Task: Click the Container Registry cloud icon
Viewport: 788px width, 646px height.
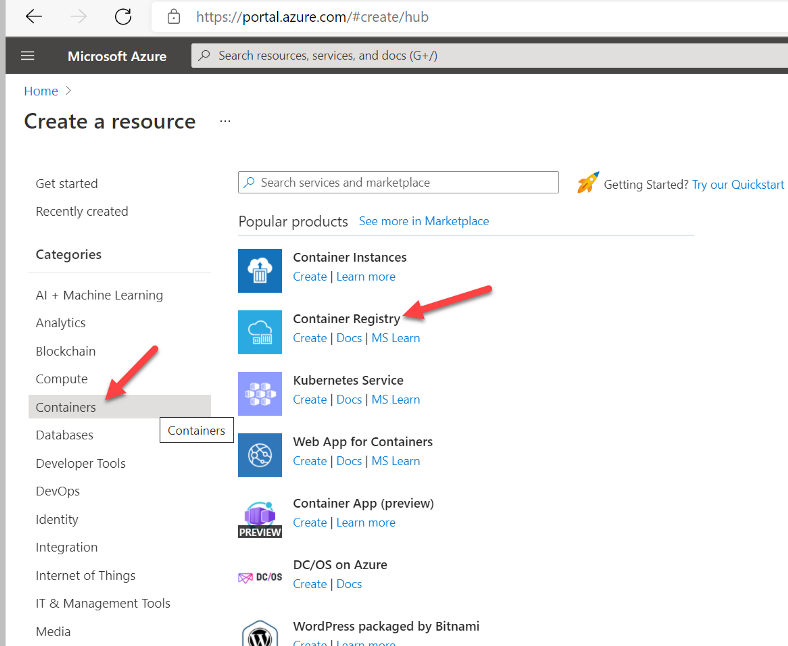Action: (260, 331)
